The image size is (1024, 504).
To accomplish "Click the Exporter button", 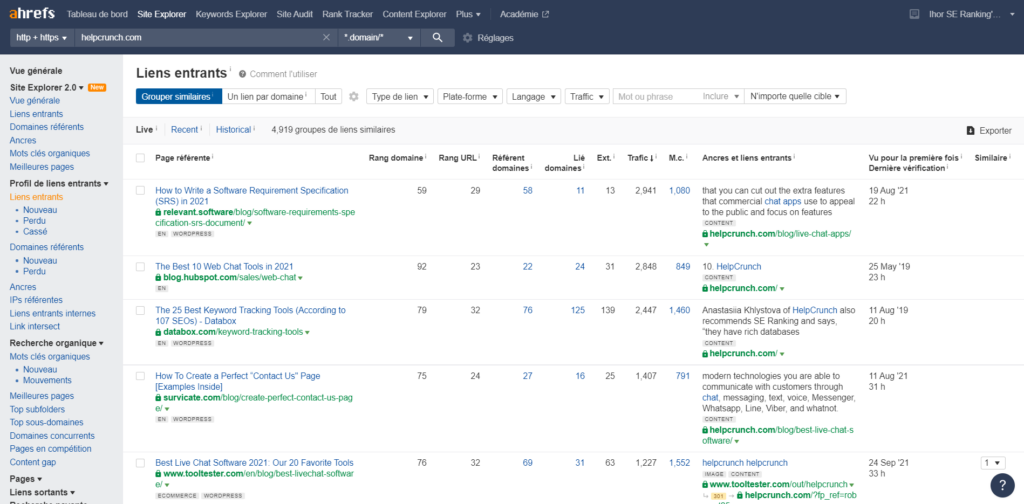I will point(989,131).
